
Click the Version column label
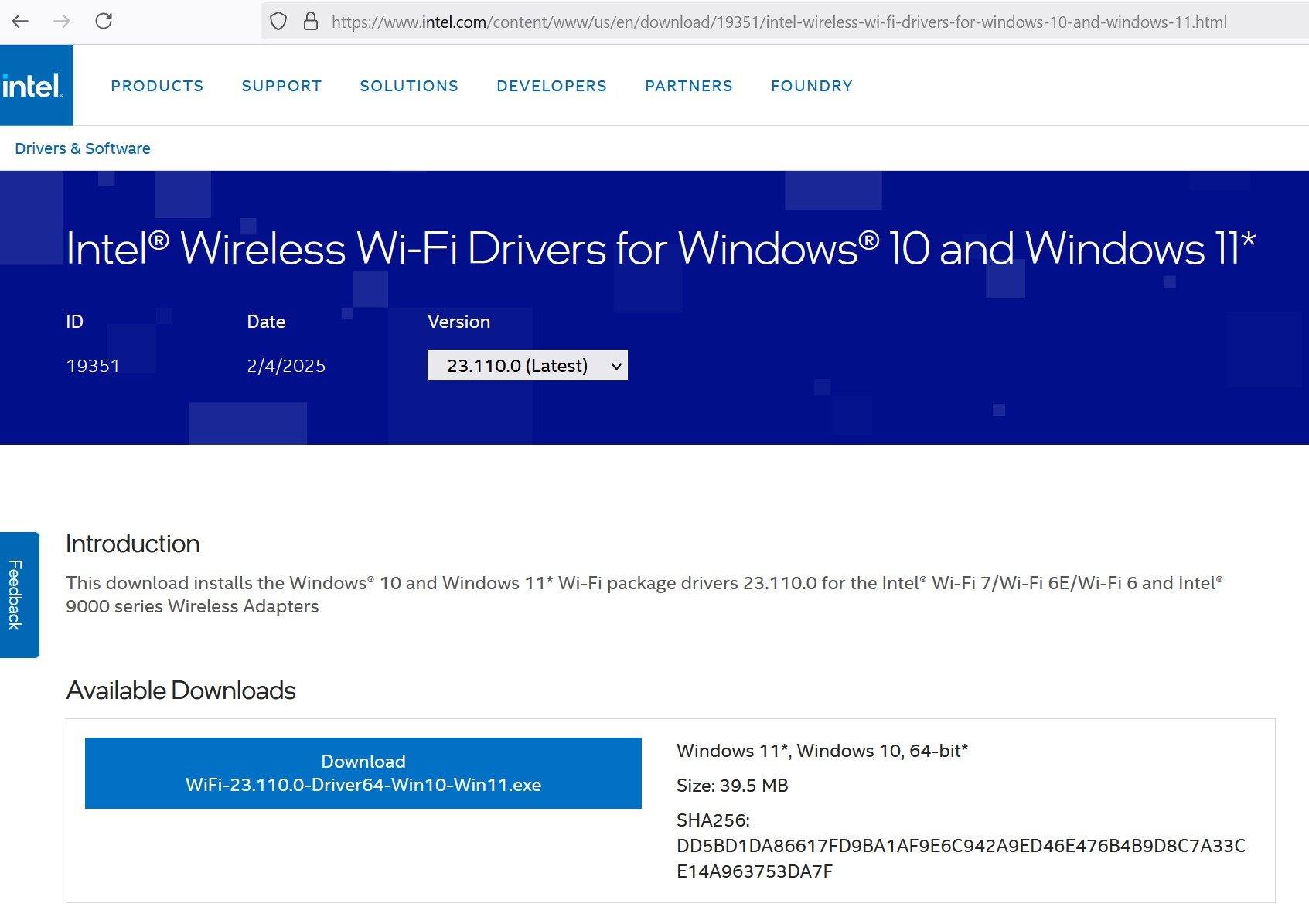[x=459, y=322]
